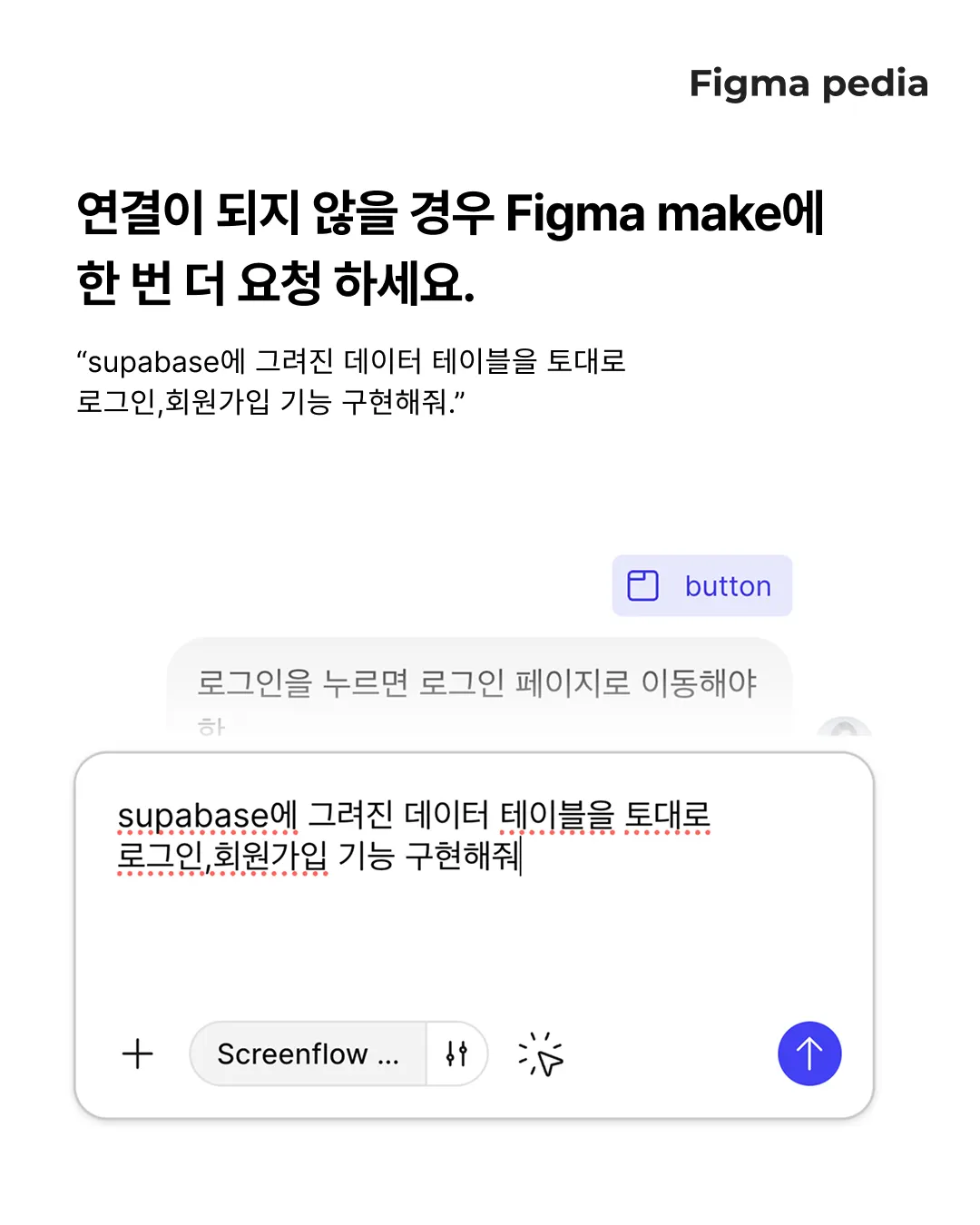This screenshot has width=980, height=1225.
Task: Select the "button" attachment chip label
Action: (x=728, y=586)
